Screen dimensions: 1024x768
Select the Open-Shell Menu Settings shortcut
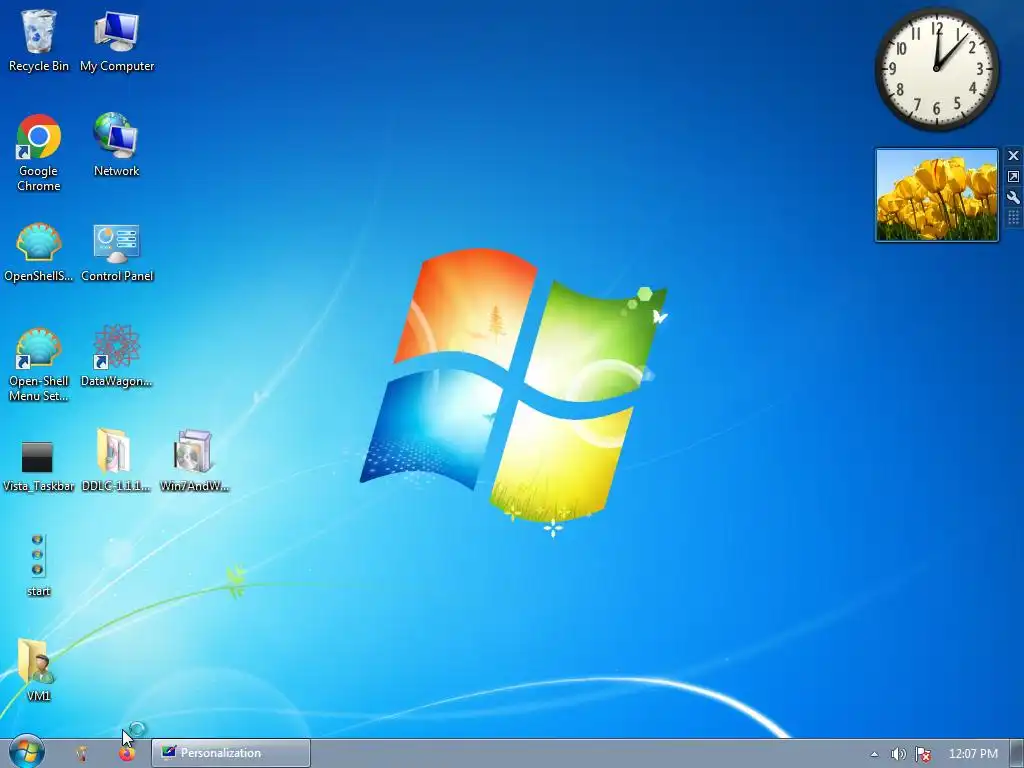click(x=39, y=364)
